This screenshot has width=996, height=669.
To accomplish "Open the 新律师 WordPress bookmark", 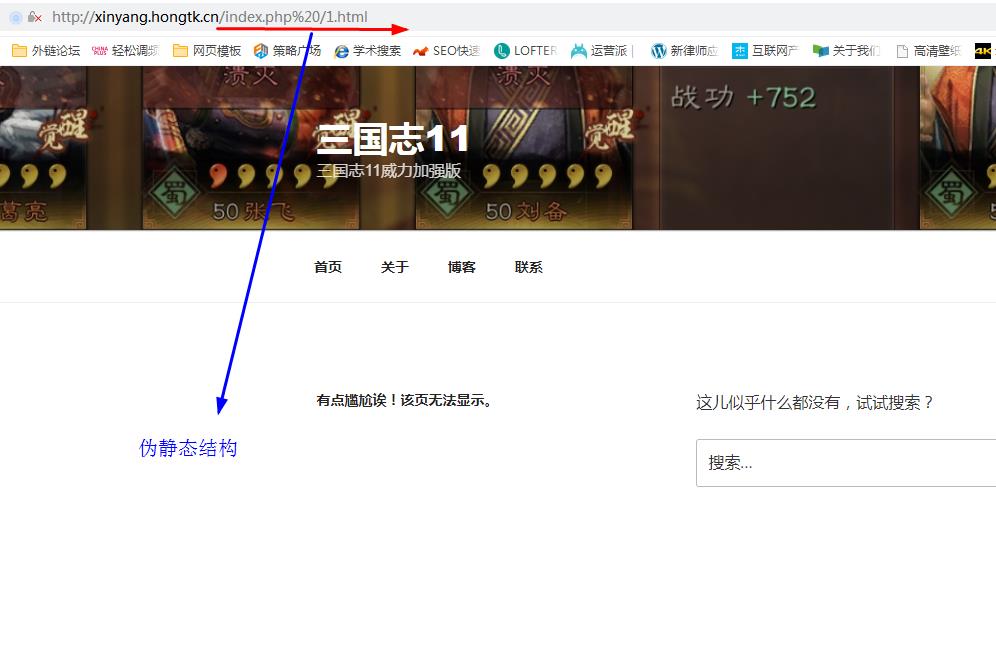I will (684, 51).
